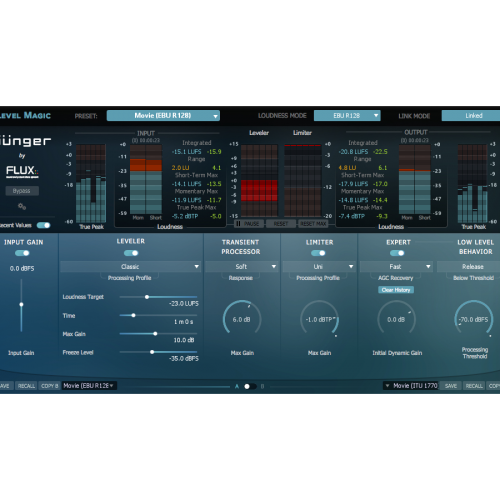
Task: Click RECALL for preset slot B
Action: point(474,386)
